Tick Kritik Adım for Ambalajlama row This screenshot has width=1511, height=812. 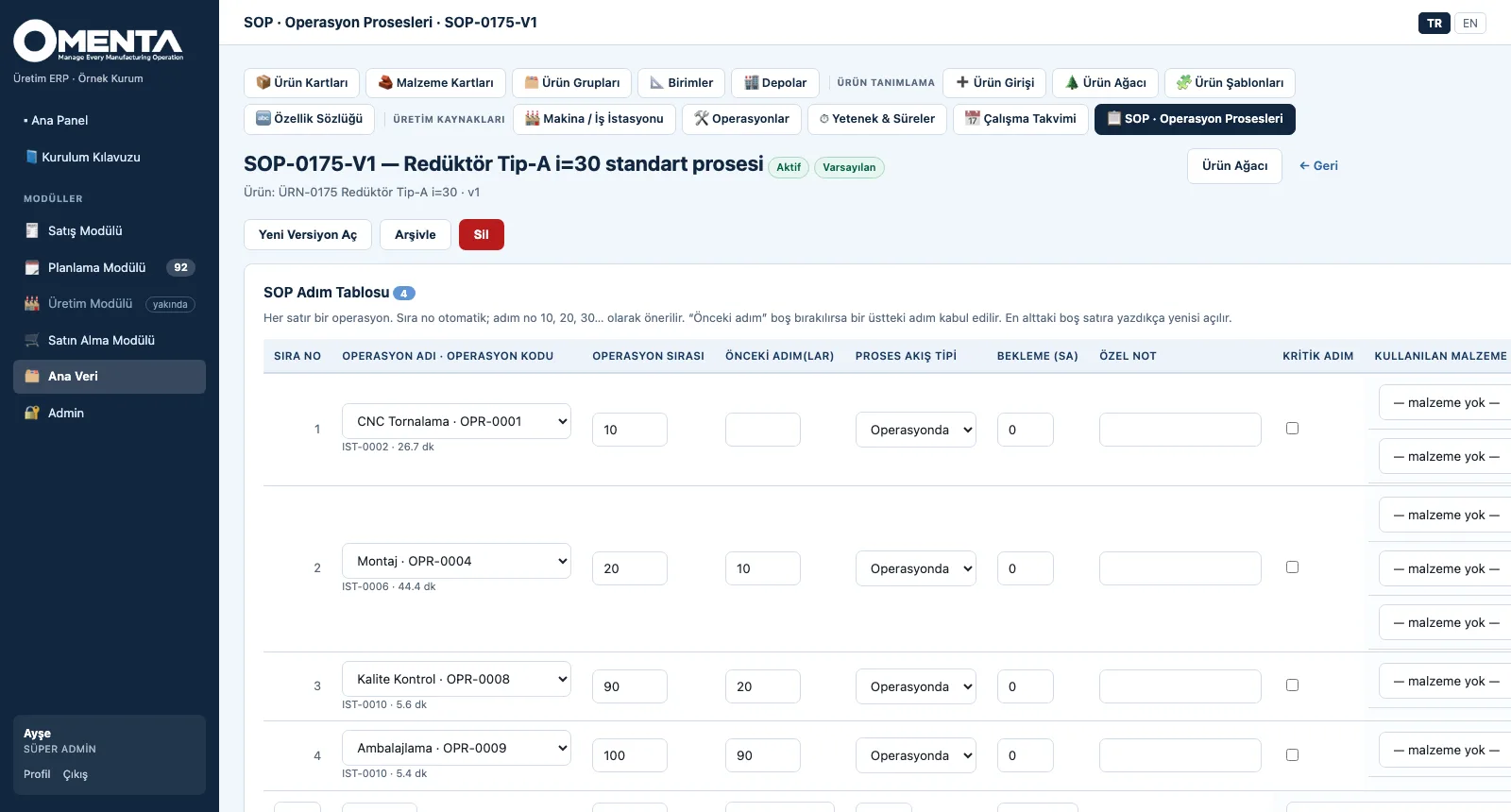click(x=1292, y=755)
